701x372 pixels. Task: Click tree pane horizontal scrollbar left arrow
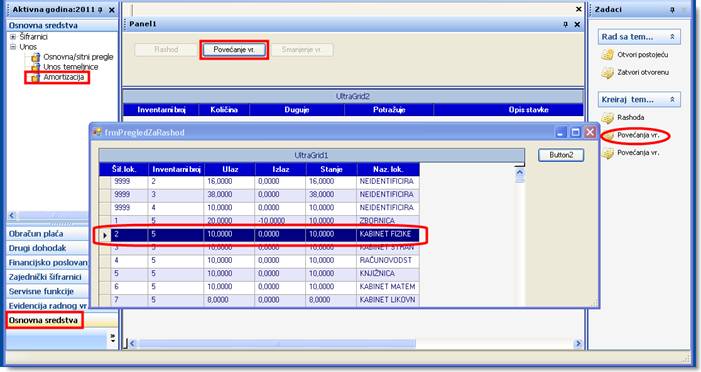(12, 216)
